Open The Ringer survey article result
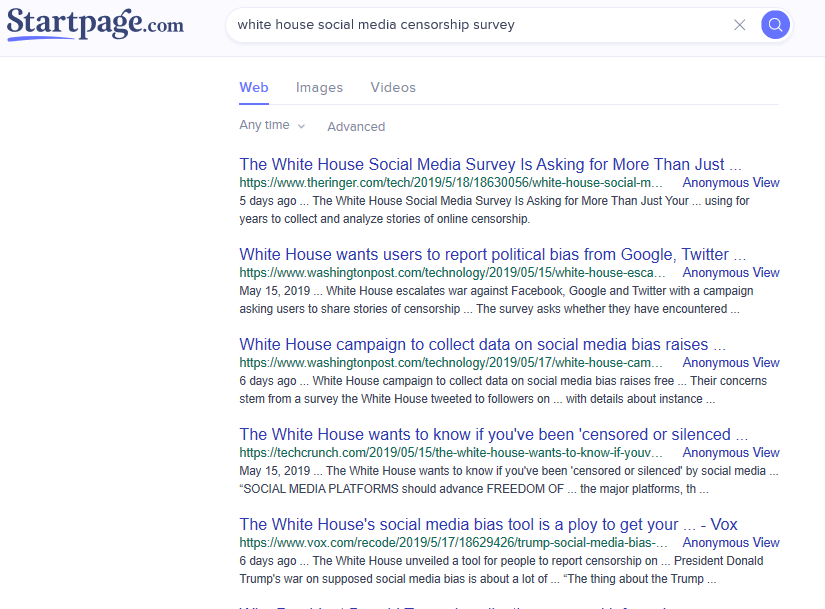This screenshot has height=609, width=825. coord(490,165)
